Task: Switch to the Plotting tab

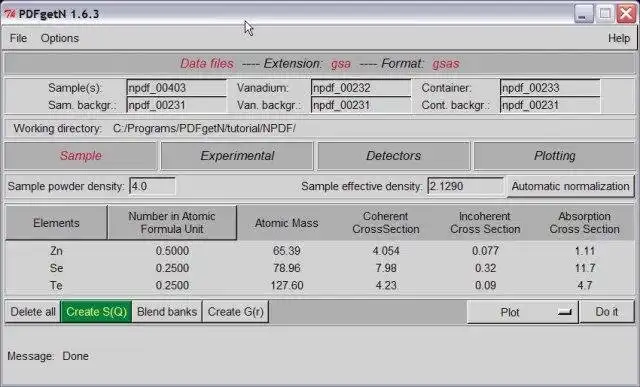Action: tap(554, 156)
